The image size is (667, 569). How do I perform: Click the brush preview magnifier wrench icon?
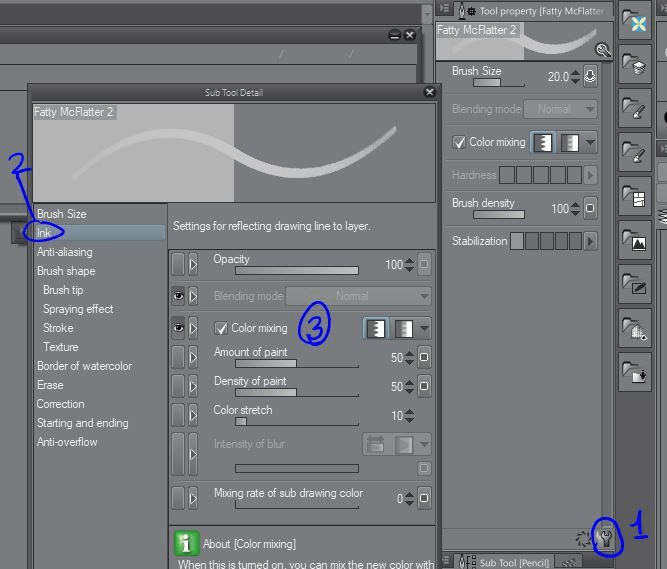[603, 50]
